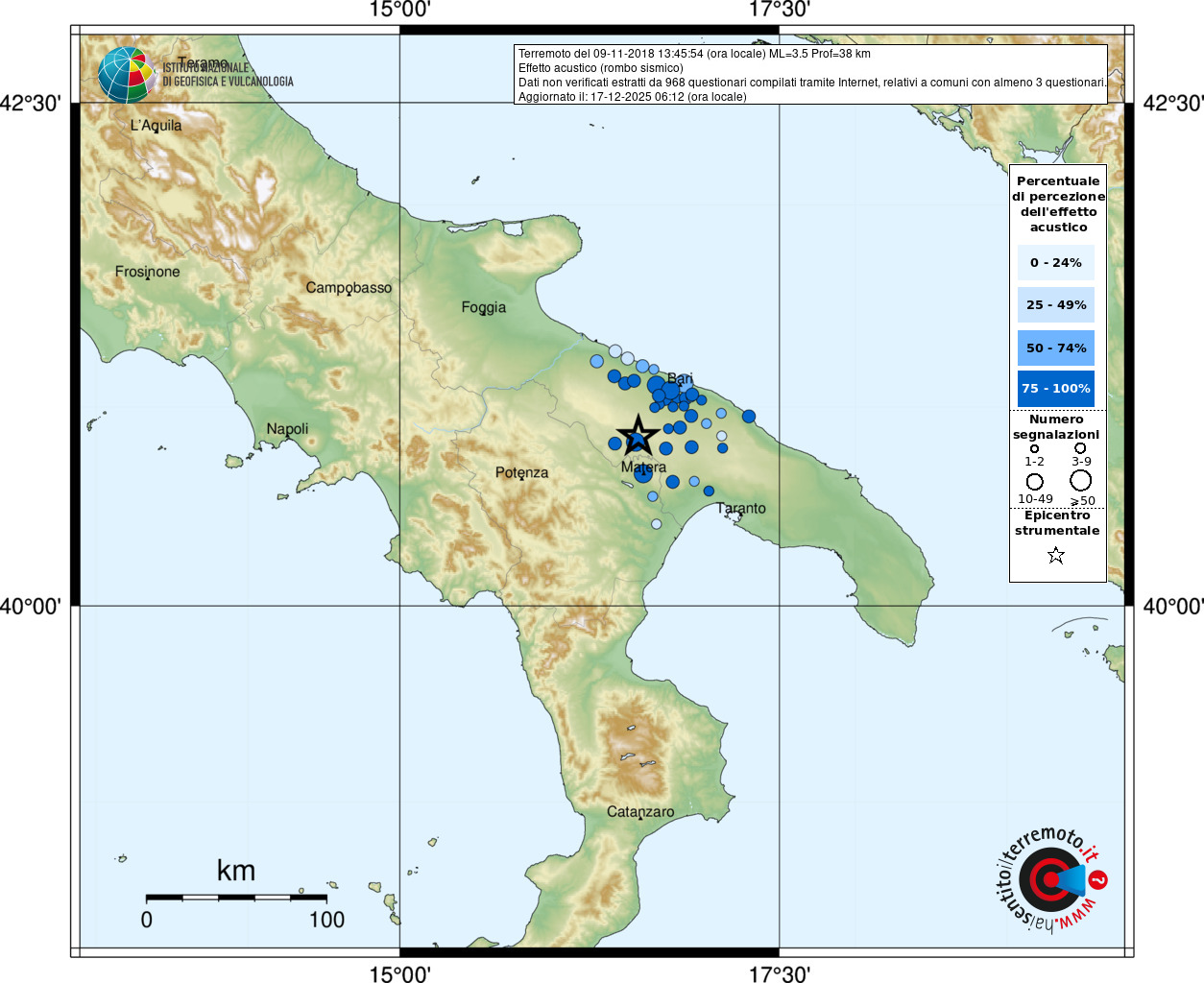Click the 'Epicentro strumentale' legend heading
This screenshot has width=1204, height=983.
tap(1057, 522)
